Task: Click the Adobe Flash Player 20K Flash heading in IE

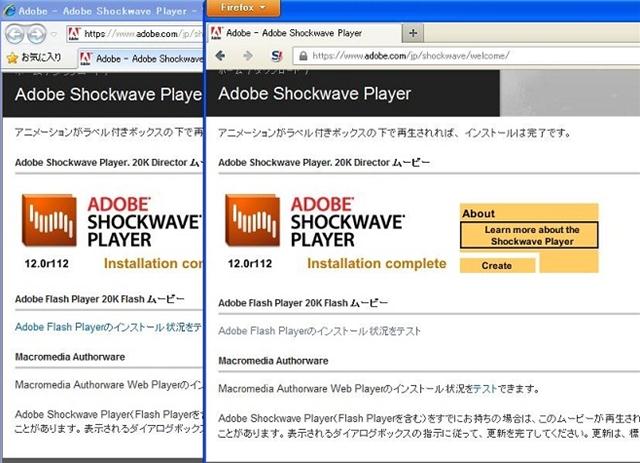Action: [x=100, y=299]
